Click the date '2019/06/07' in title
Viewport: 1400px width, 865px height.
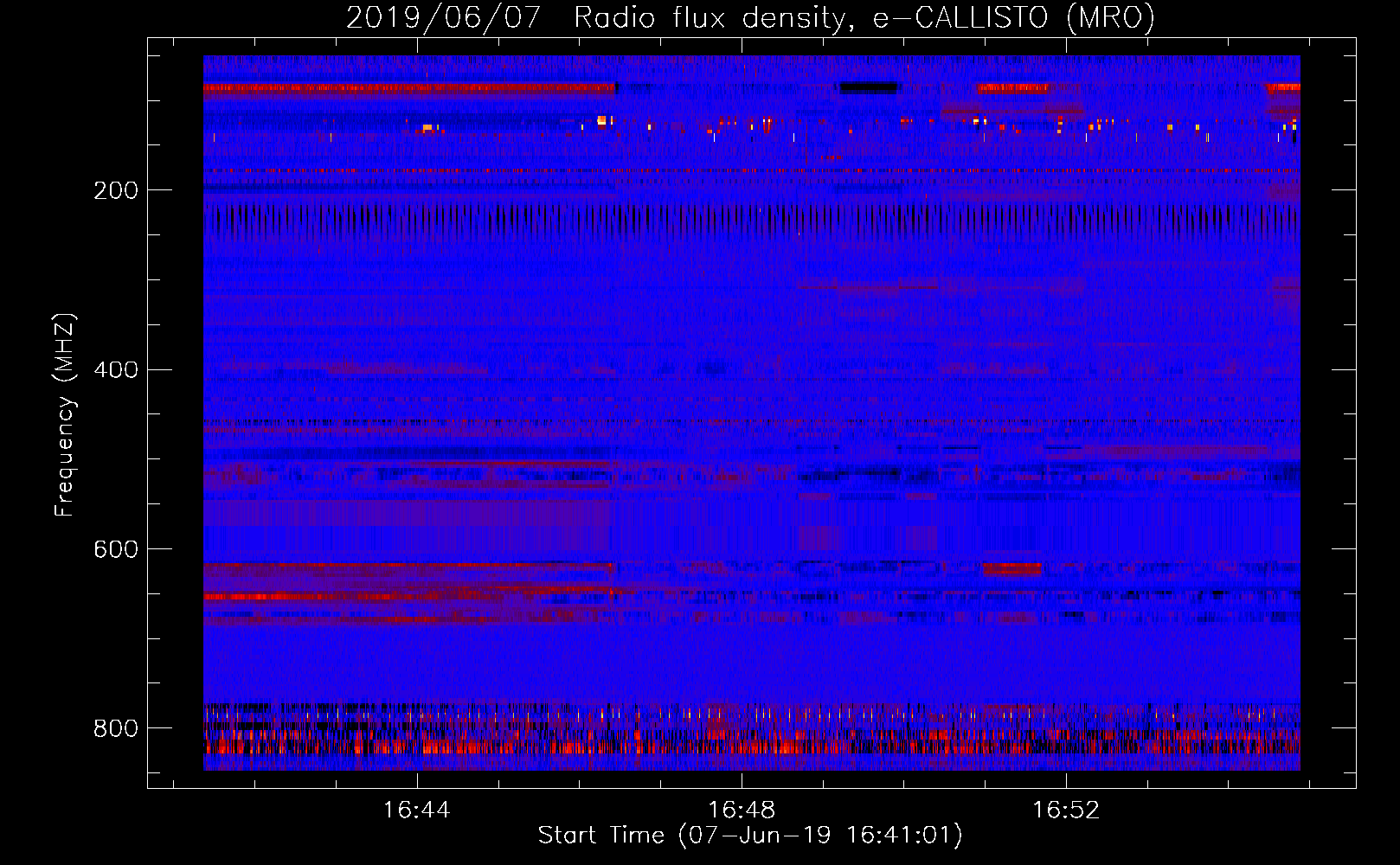coord(444,17)
